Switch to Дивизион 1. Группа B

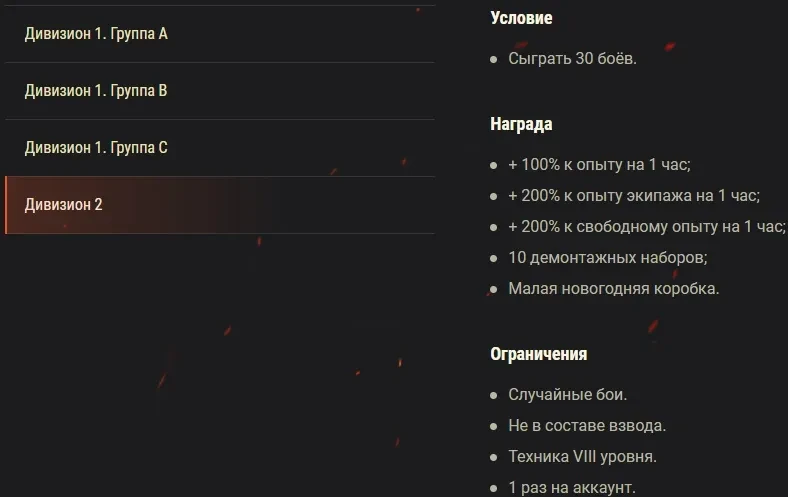coord(96,91)
